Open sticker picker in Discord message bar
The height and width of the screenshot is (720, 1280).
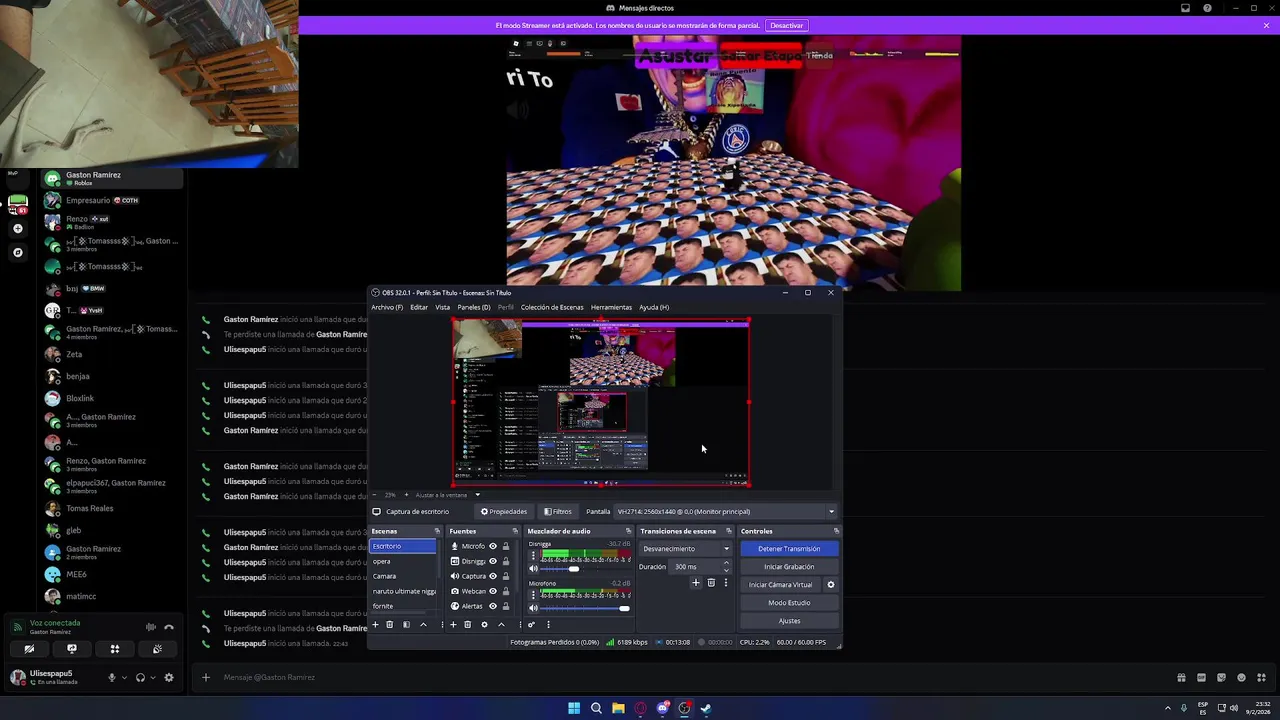[1222, 677]
